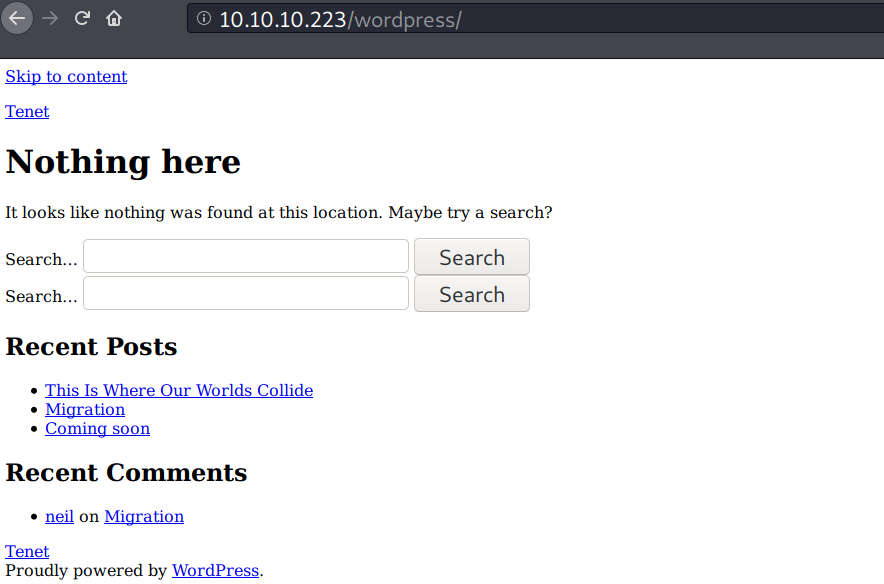The width and height of the screenshot is (884, 584).
Task: Click the browser forward arrow button
Action: click(x=50, y=18)
